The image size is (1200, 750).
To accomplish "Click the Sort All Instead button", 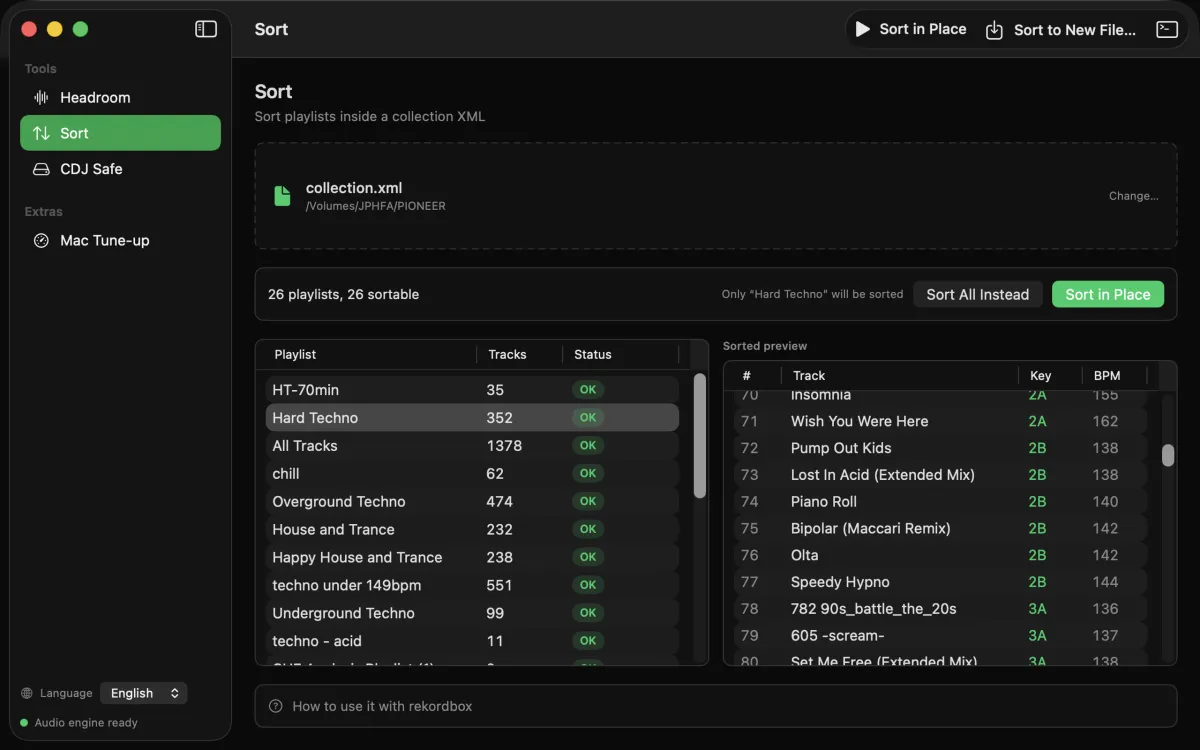I will coord(977,294).
